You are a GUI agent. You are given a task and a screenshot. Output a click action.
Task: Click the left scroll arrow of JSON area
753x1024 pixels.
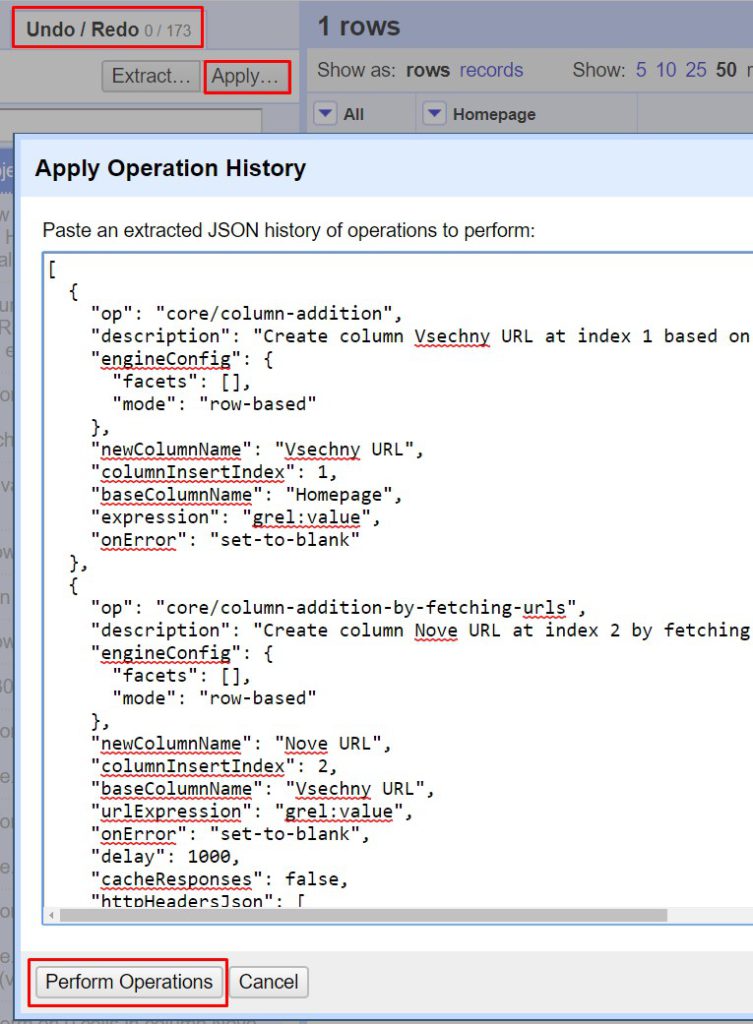coord(51,915)
